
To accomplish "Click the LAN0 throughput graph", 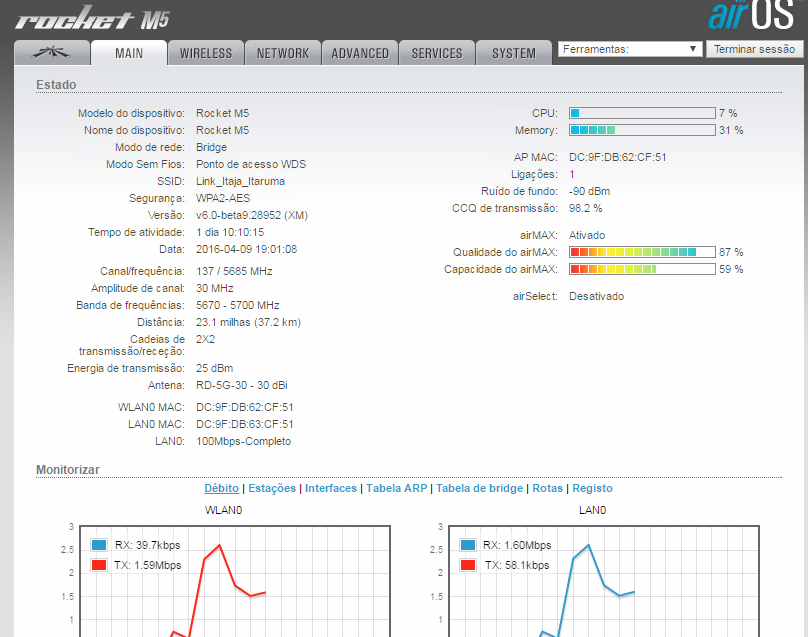I will pos(604,581).
